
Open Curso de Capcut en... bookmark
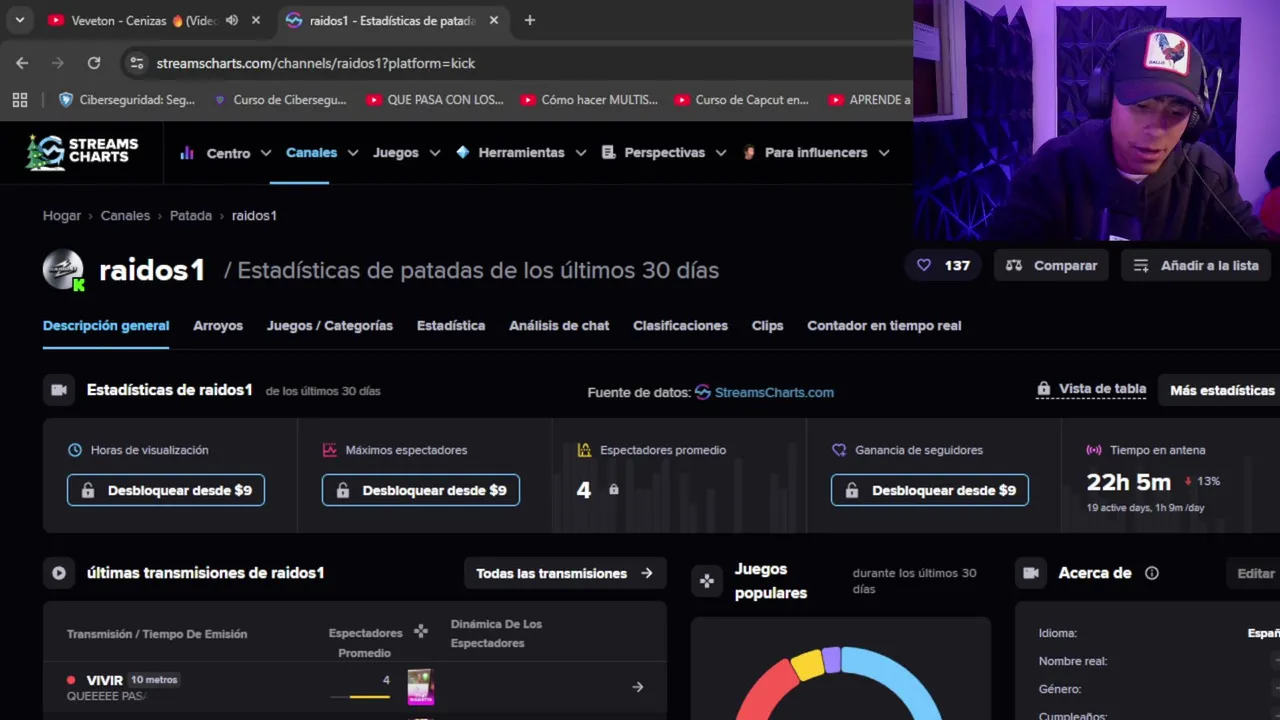point(742,100)
